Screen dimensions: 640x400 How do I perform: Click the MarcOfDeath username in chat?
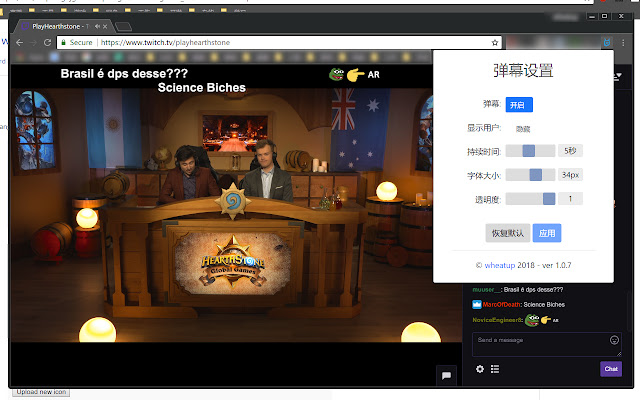click(x=501, y=304)
